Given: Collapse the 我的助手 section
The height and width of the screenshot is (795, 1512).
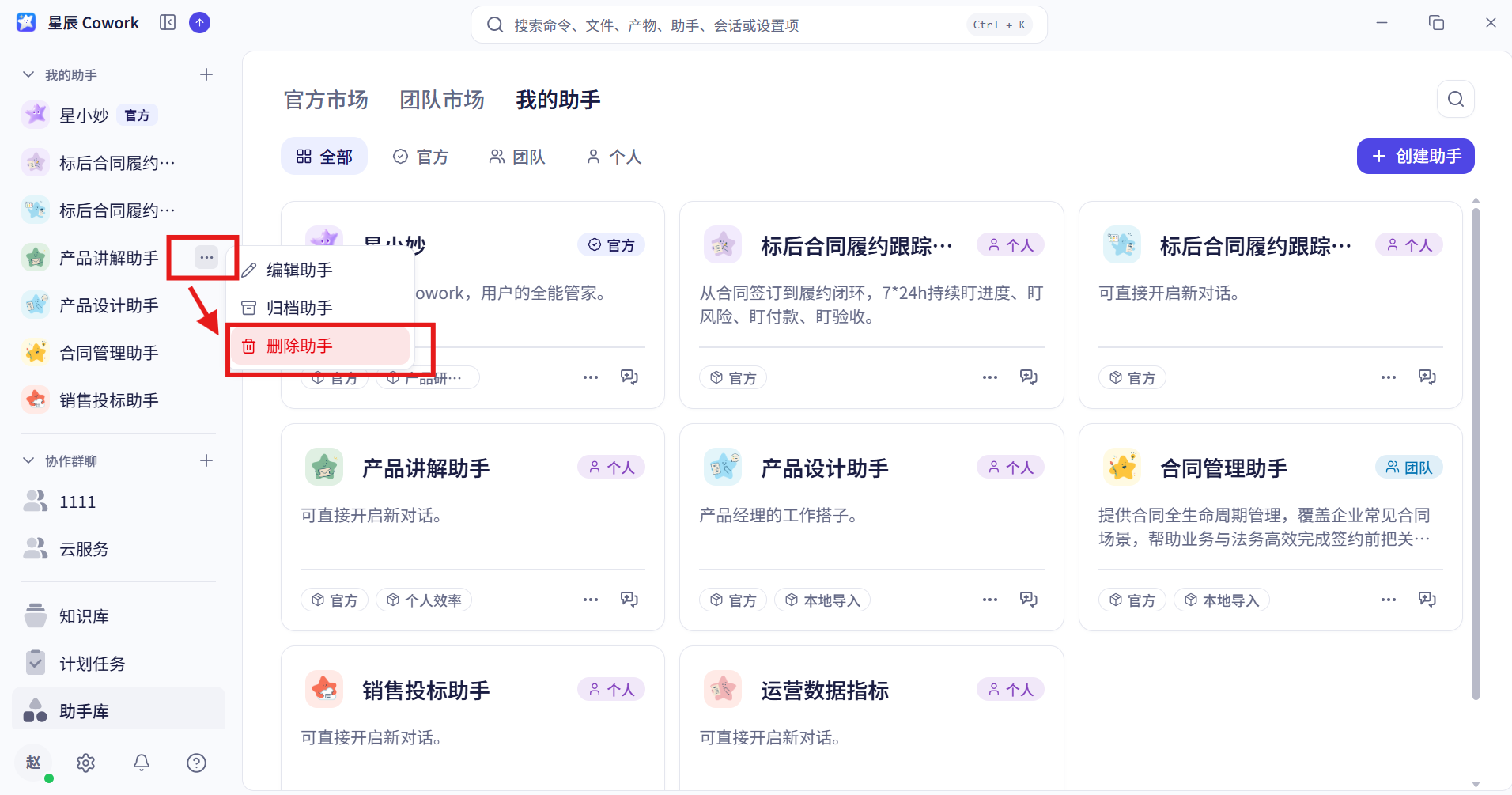Looking at the screenshot, I should coord(28,74).
